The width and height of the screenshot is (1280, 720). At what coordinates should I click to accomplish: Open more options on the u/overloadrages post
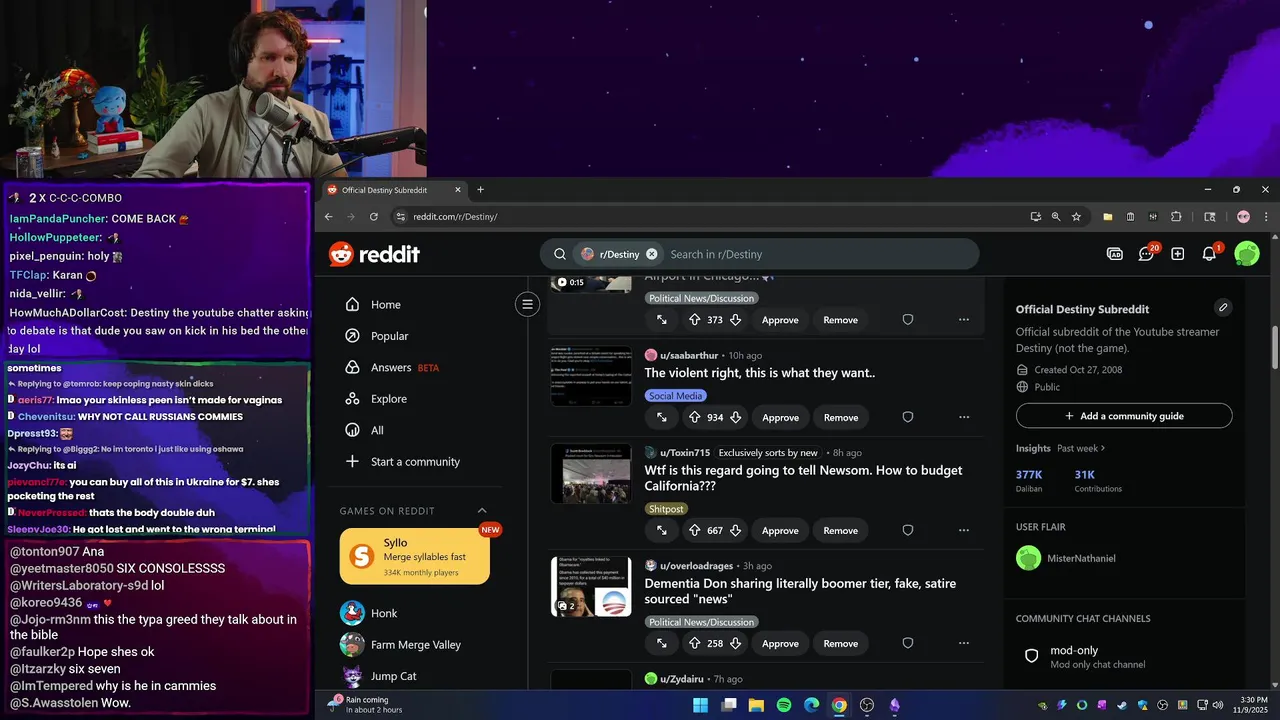click(x=964, y=643)
